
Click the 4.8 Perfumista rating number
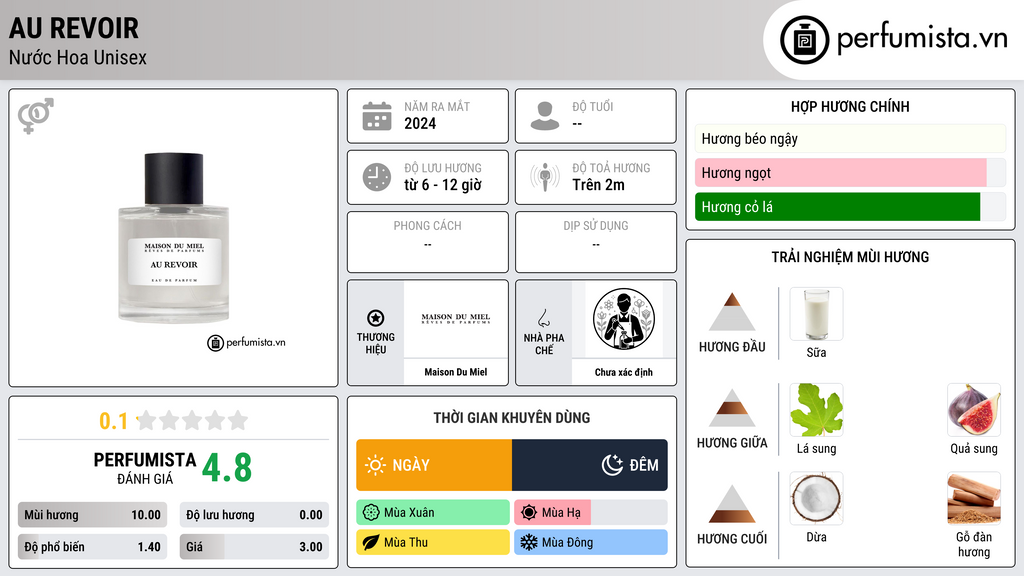(x=227, y=468)
